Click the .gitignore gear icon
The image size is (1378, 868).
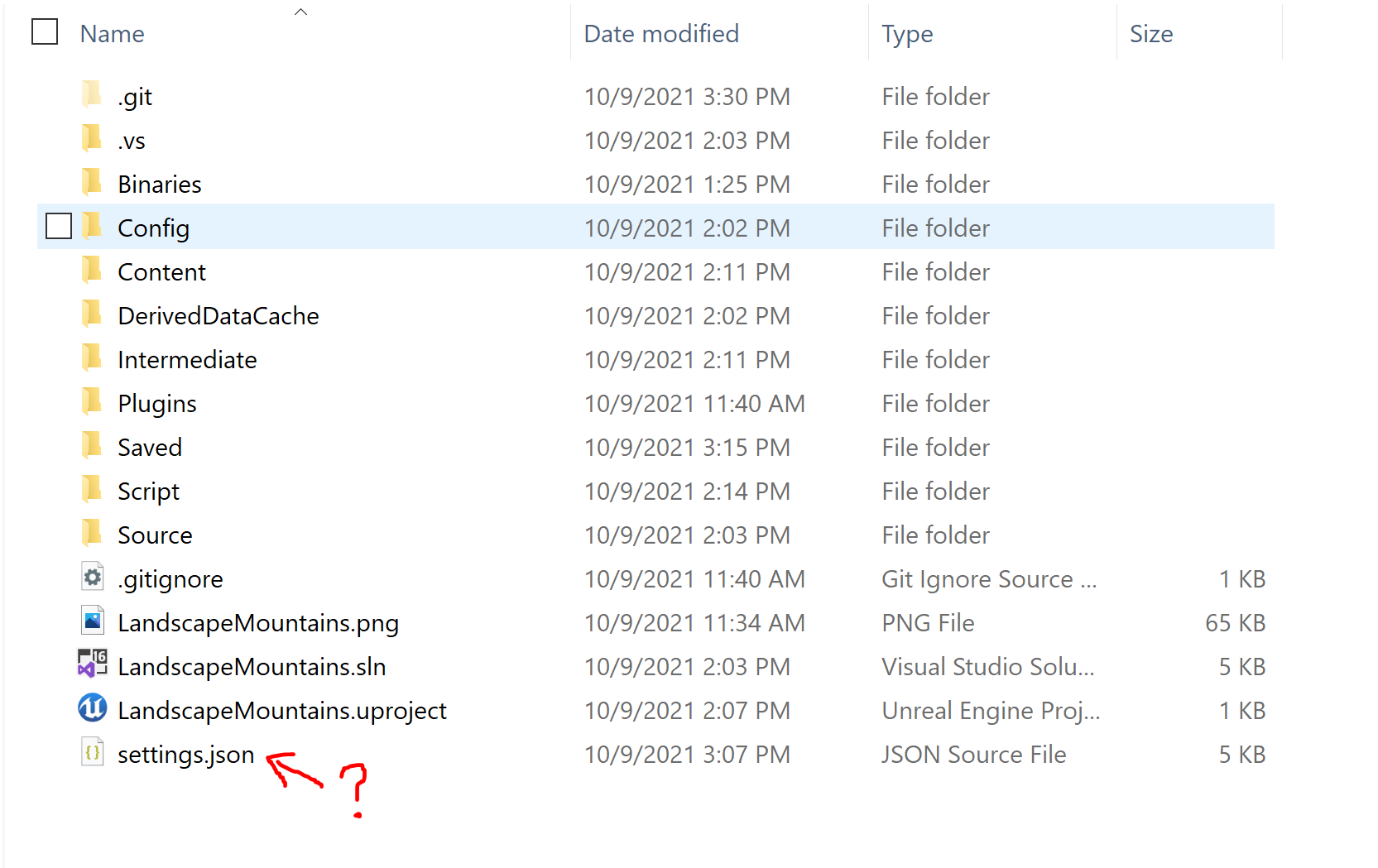(x=92, y=578)
